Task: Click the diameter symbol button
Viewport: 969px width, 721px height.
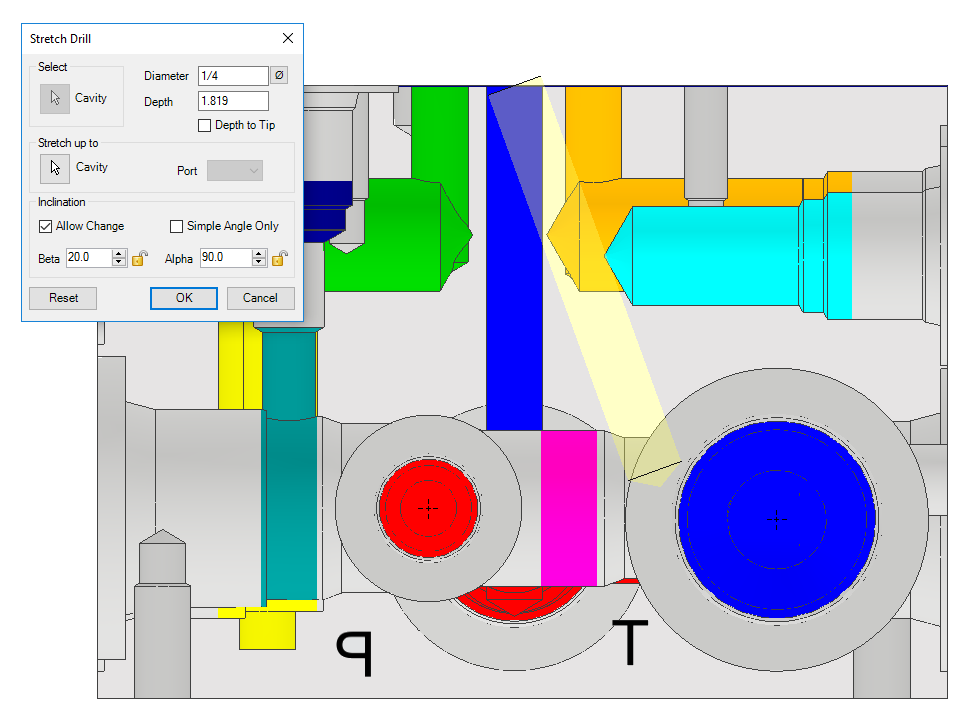Action: pyautogui.click(x=279, y=76)
